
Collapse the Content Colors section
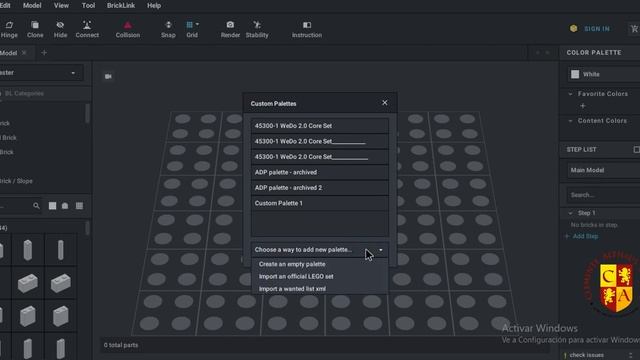tap(571, 121)
